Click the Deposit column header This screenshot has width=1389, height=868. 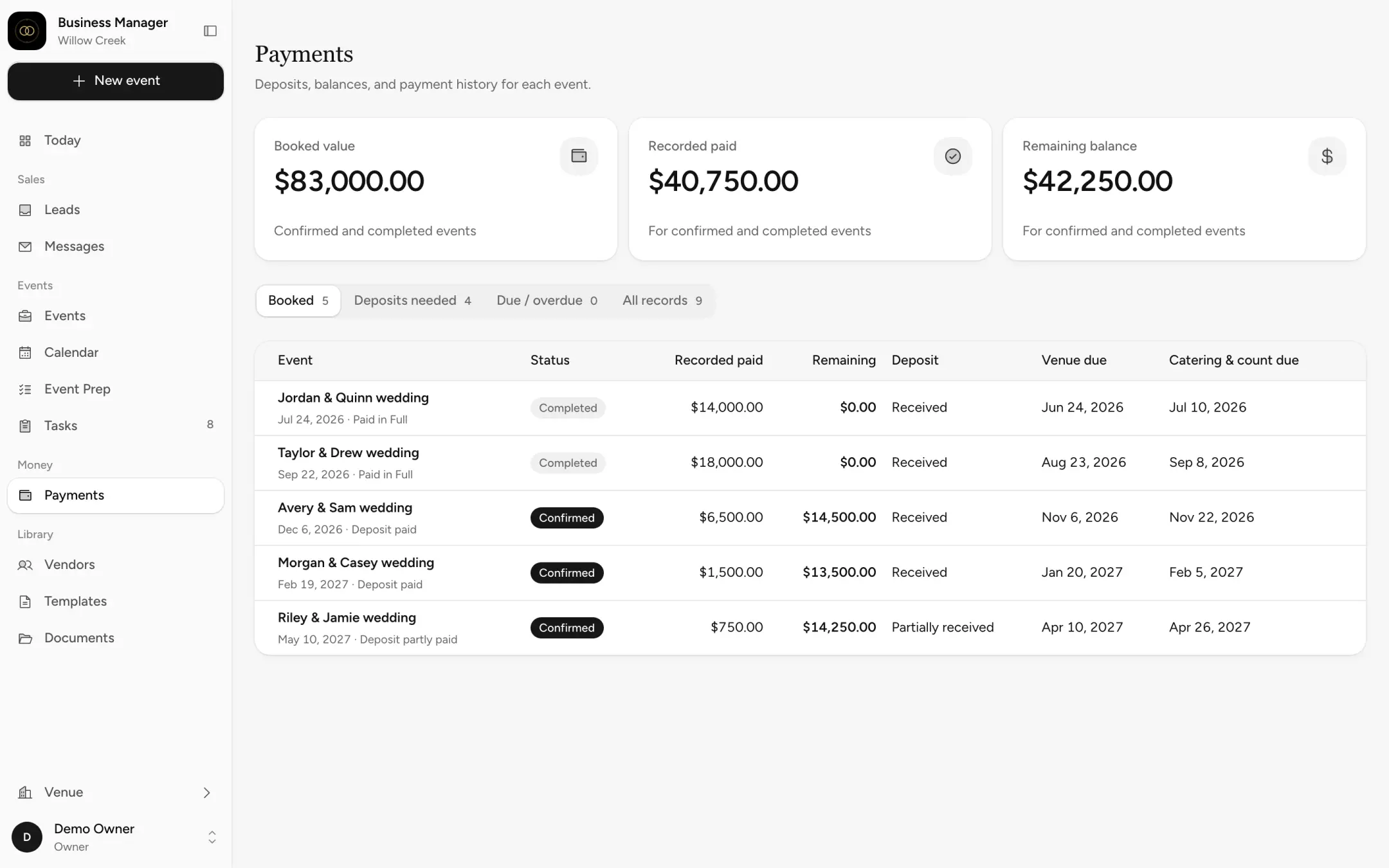point(915,361)
